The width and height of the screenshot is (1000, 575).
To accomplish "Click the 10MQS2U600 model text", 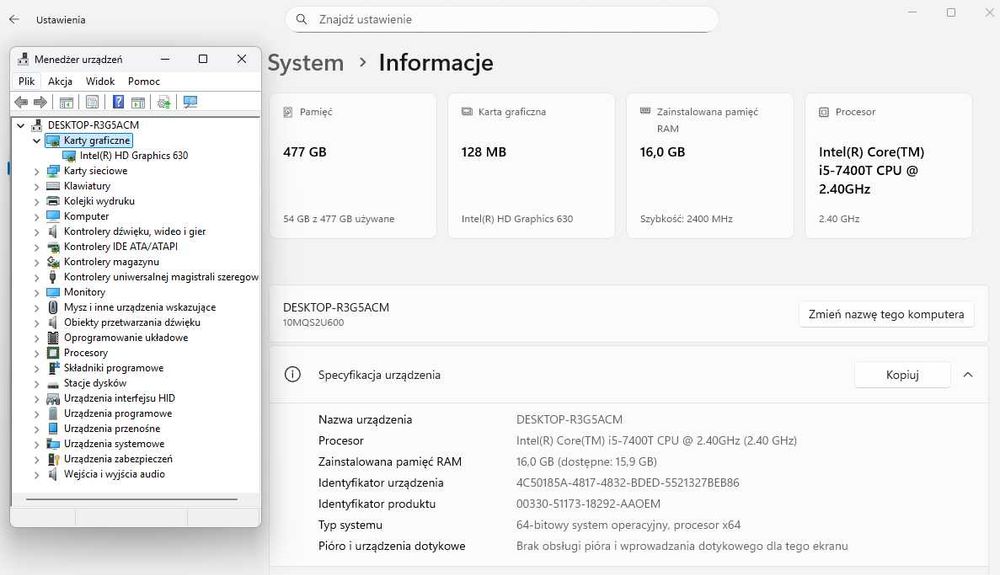I will pyautogui.click(x=313, y=323).
